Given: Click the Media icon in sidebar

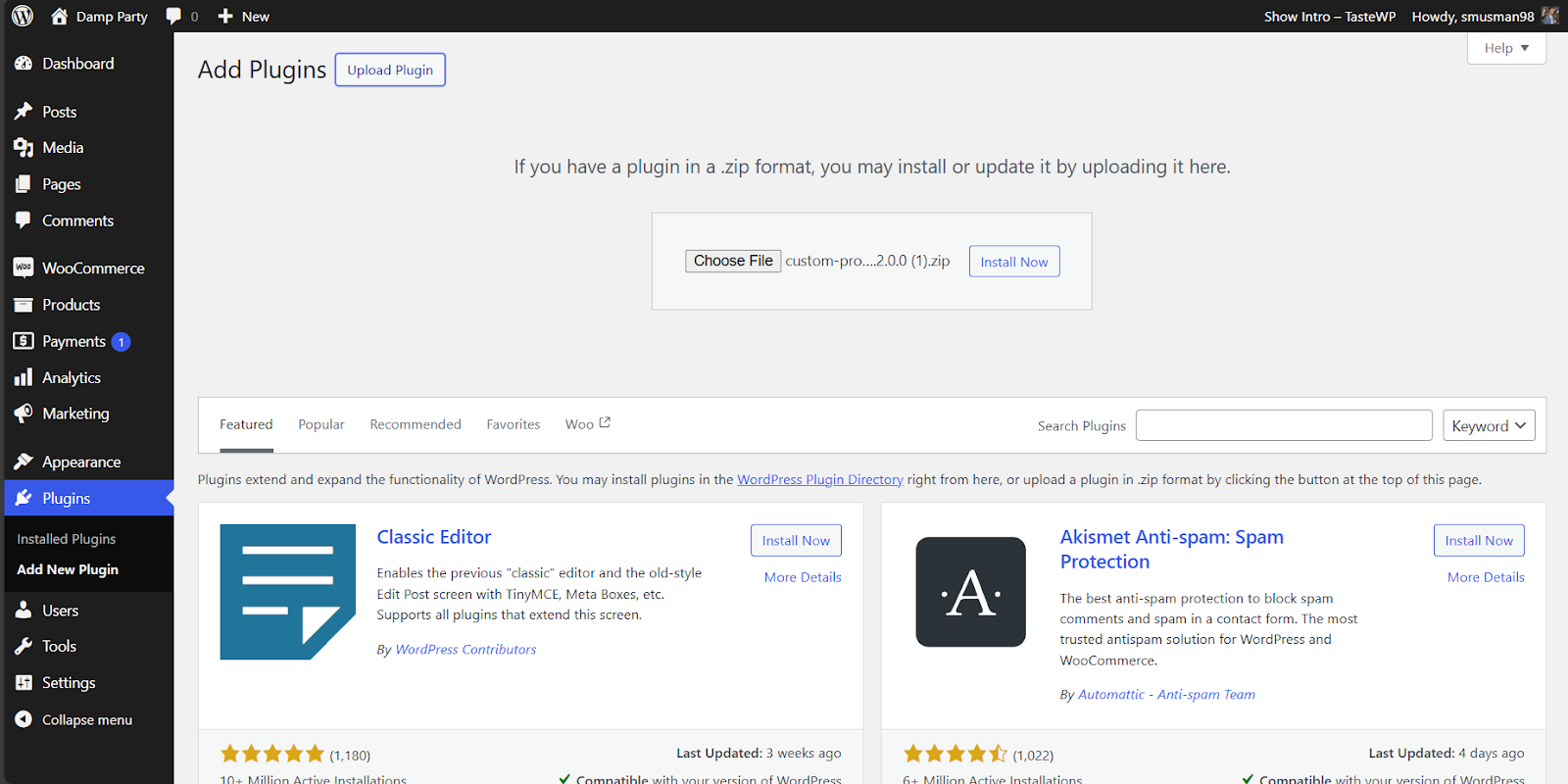Looking at the screenshot, I should coord(24,148).
